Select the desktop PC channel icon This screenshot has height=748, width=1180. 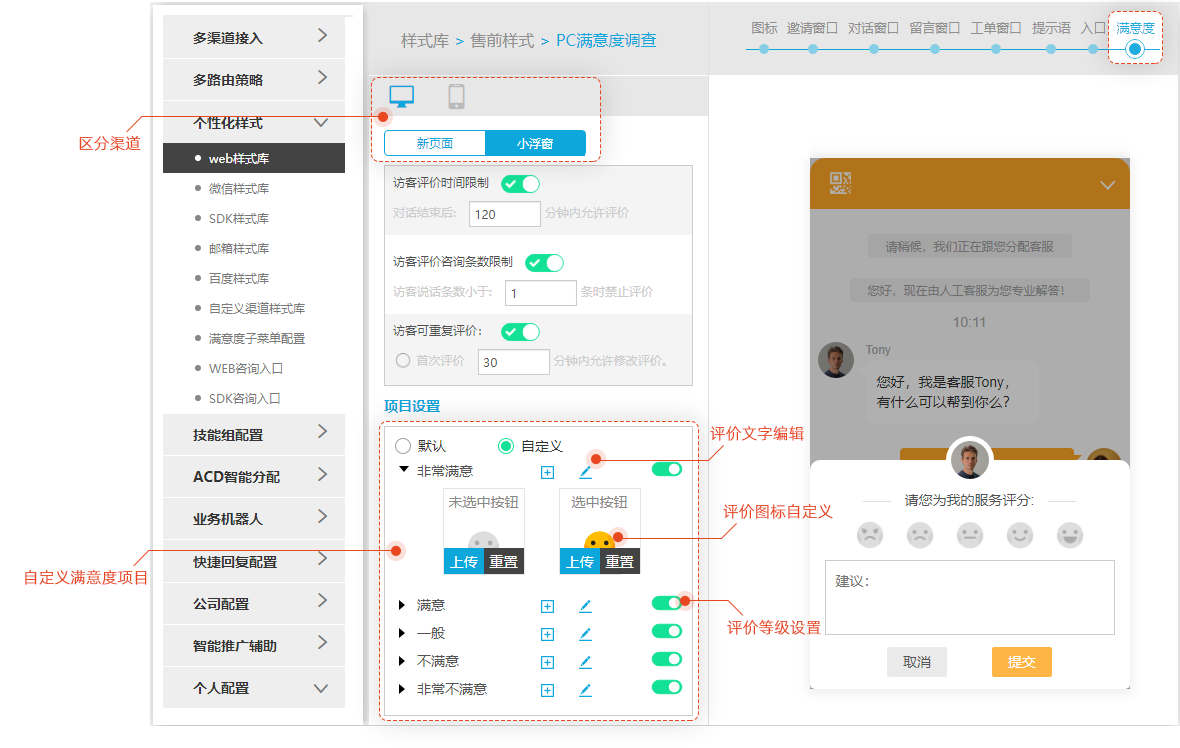click(x=401, y=97)
